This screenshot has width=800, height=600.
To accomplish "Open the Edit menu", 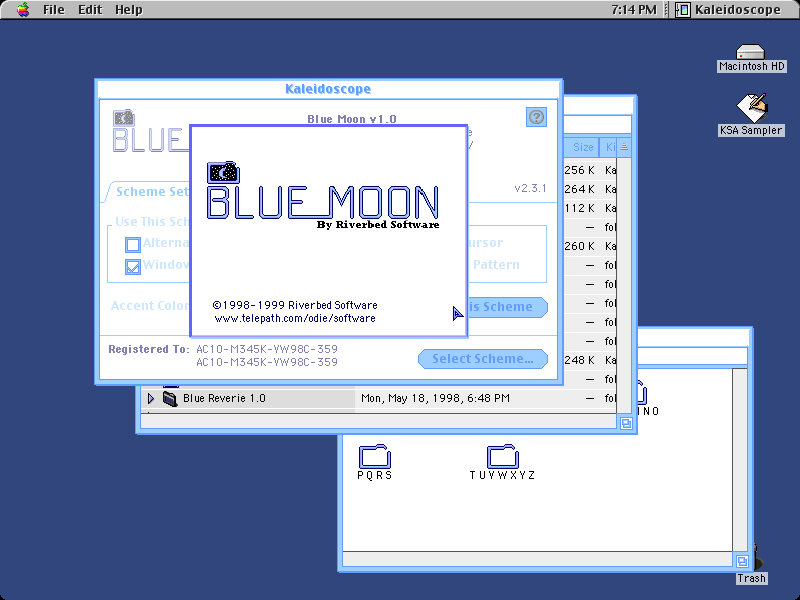I will tap(90, 10).
